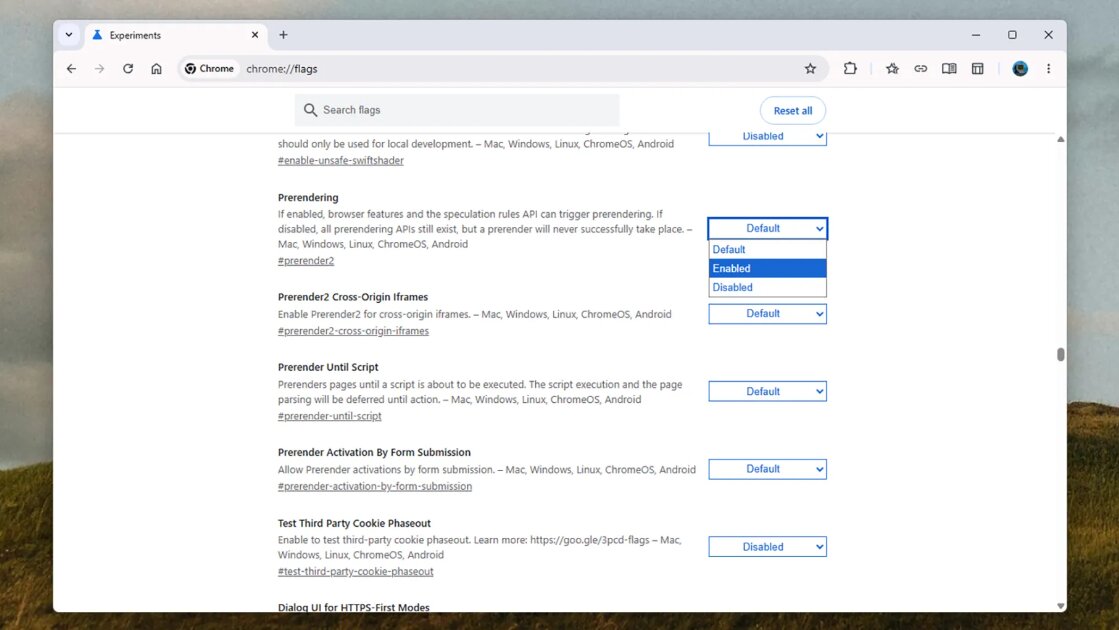The height and width of the screenshot is (630, 1119).
Task: Bookmark this page with the star icon
Action: point(810,68)
